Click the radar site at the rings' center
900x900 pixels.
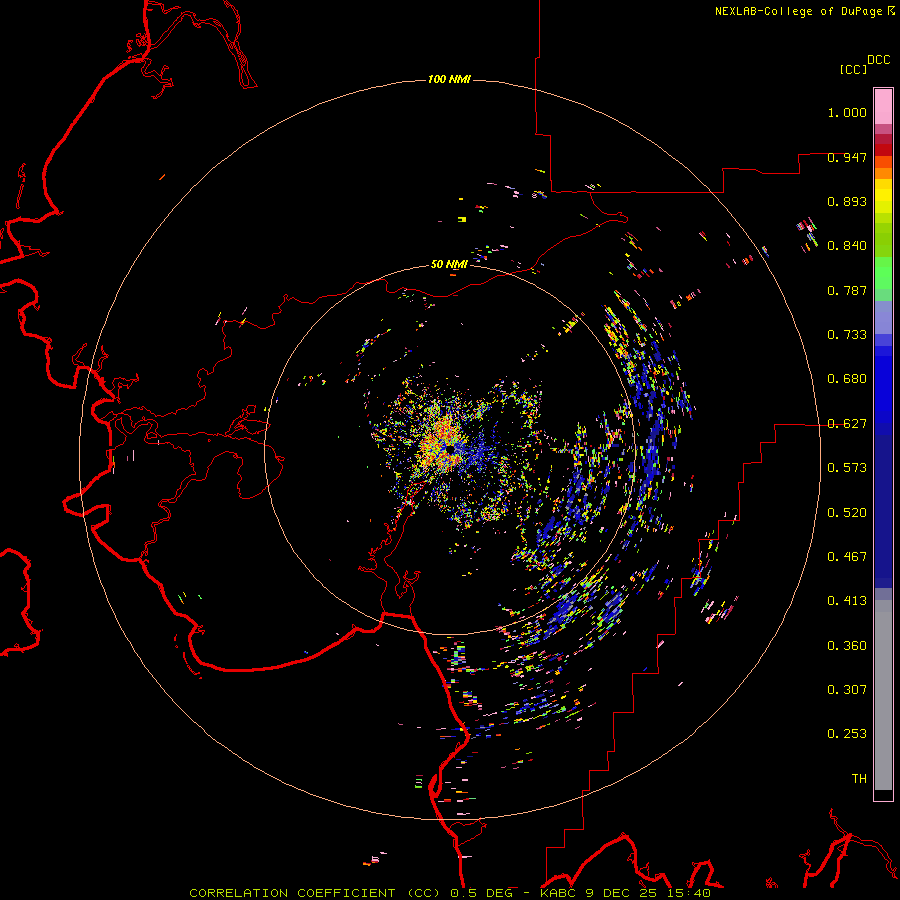(449, 449)
